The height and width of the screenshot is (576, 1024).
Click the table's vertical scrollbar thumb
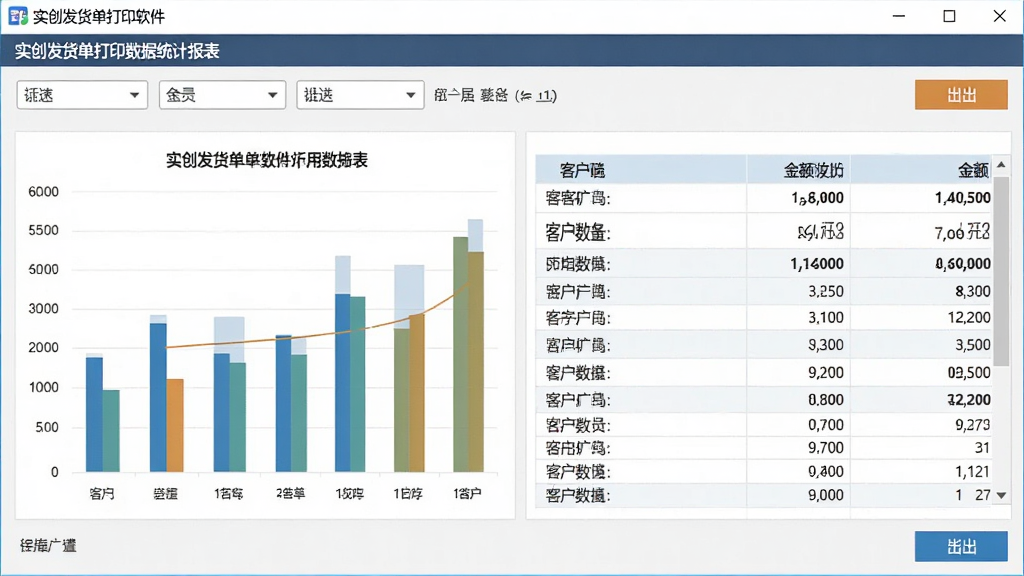click(x=1001, y=270)
